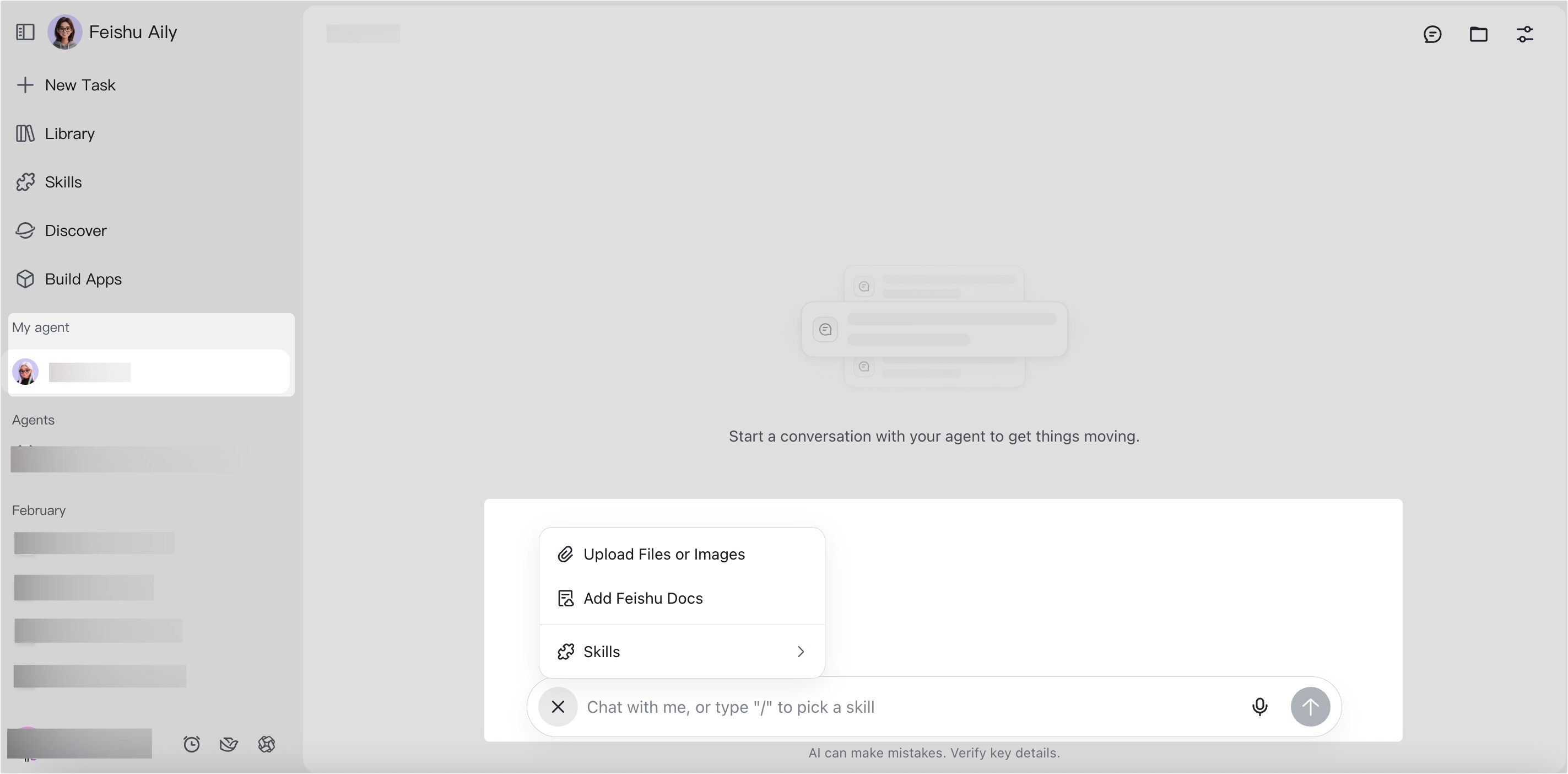Click the Skills puzzle icon in popup
Image resolution: width=1568 pixels, height=774 pixels.
click(565, 652)
